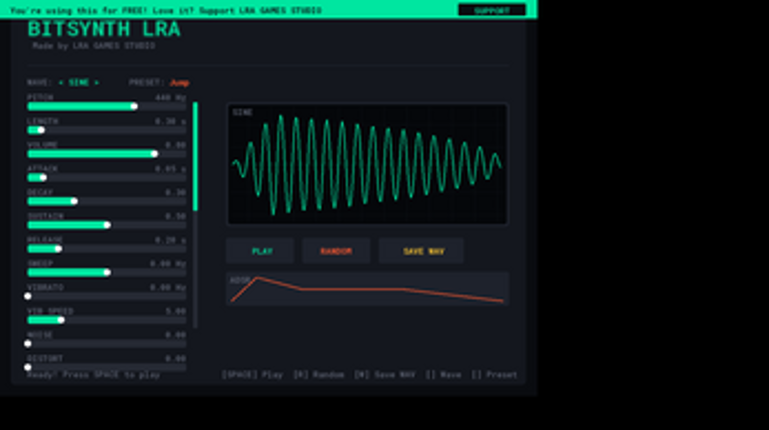Click the ADSR envelope graph
This screenshot has height=430, width=769.
[367, 289]
